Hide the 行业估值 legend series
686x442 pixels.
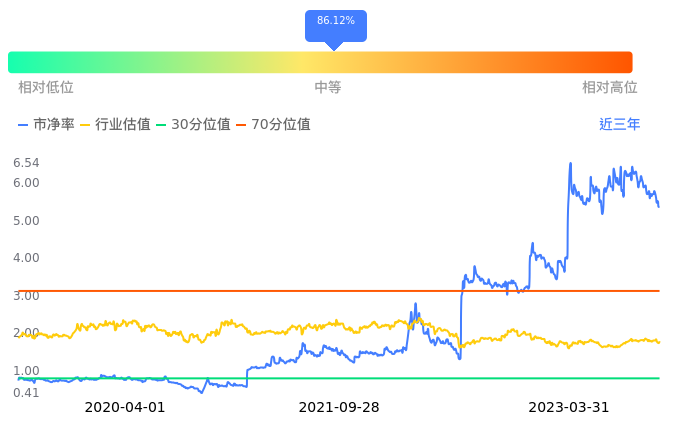114,125
